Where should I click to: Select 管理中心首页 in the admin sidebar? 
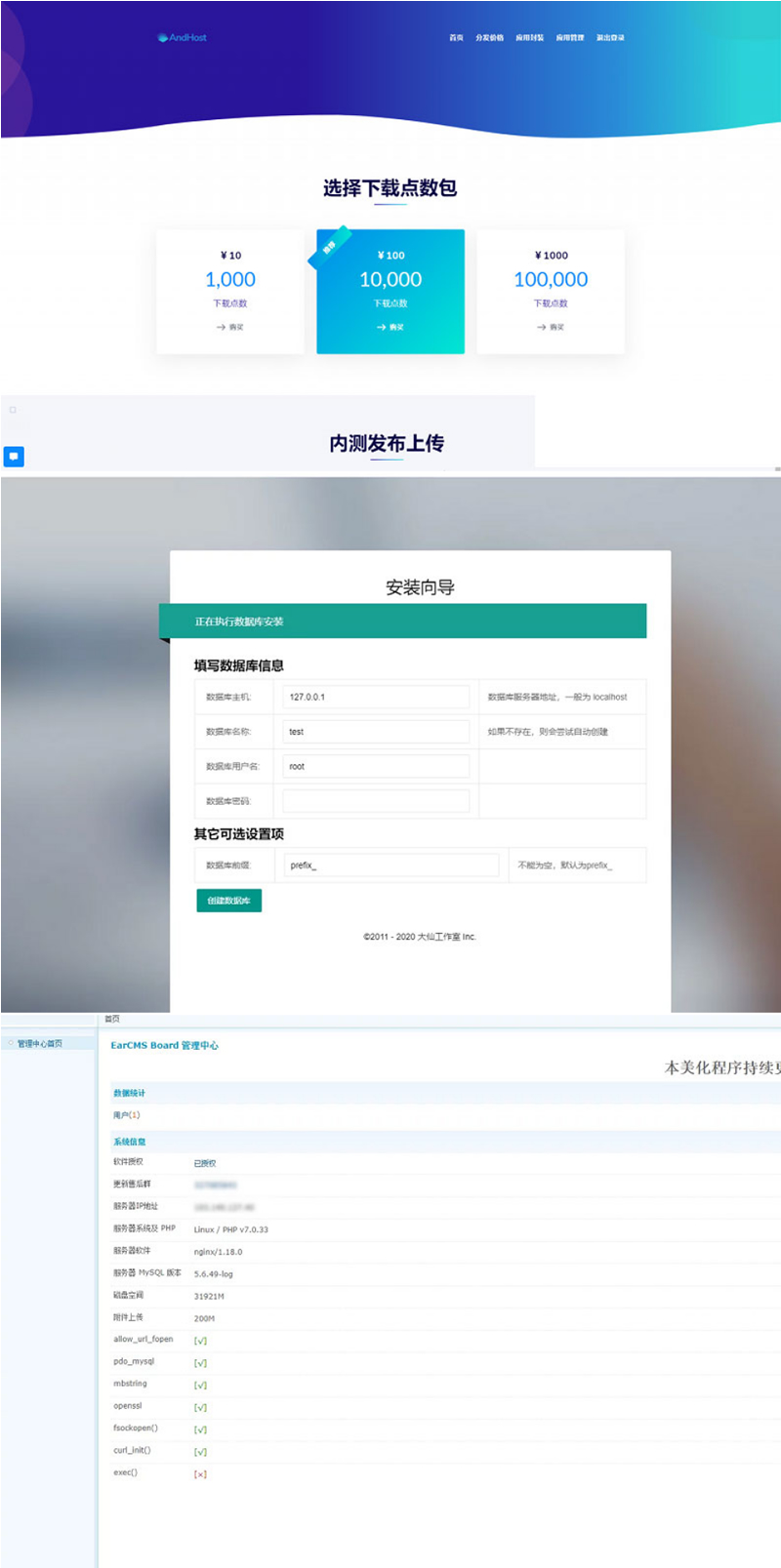coord(40,1044)
